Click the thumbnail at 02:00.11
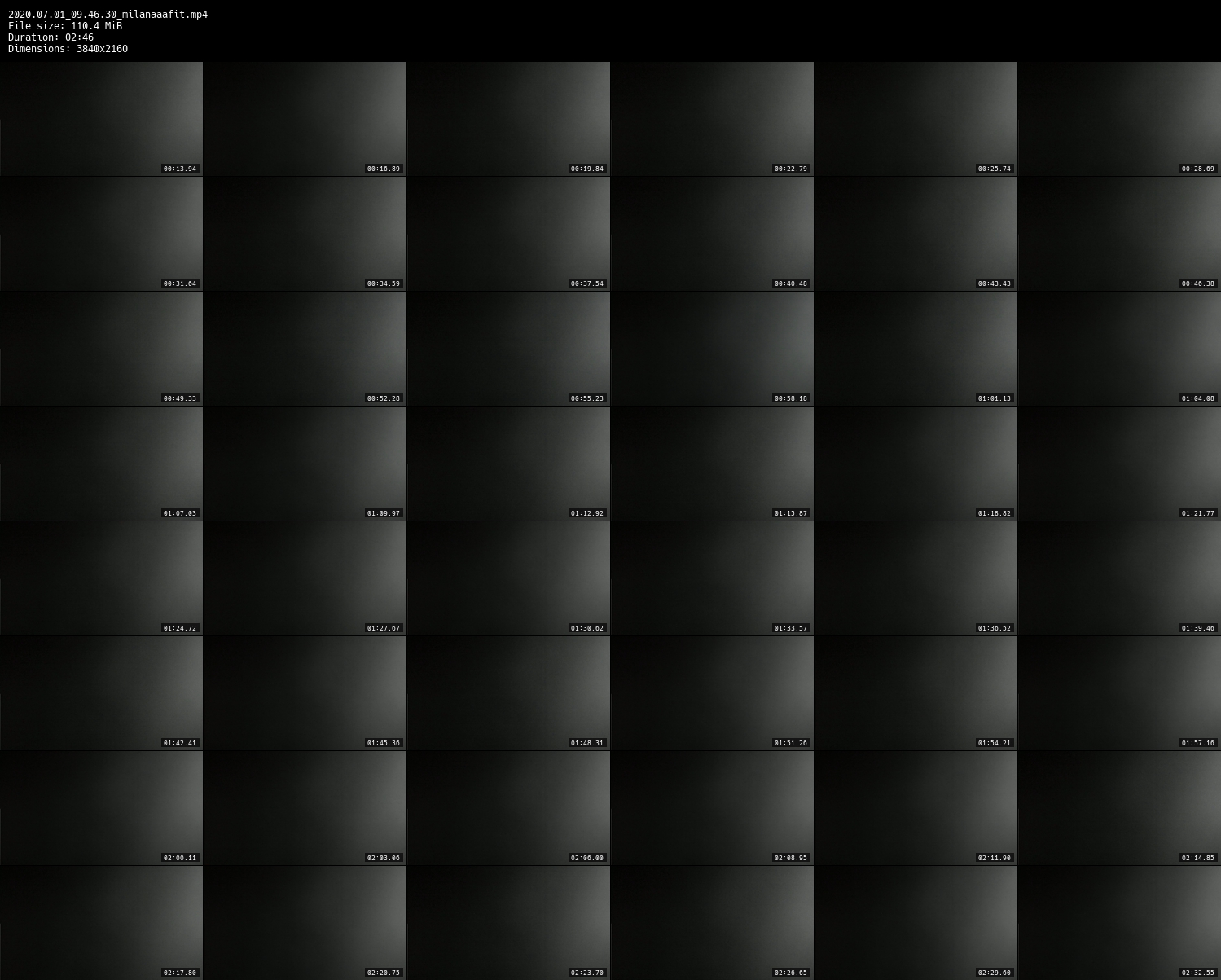This screenshot has height=980, width=1221. click(101, 808)
